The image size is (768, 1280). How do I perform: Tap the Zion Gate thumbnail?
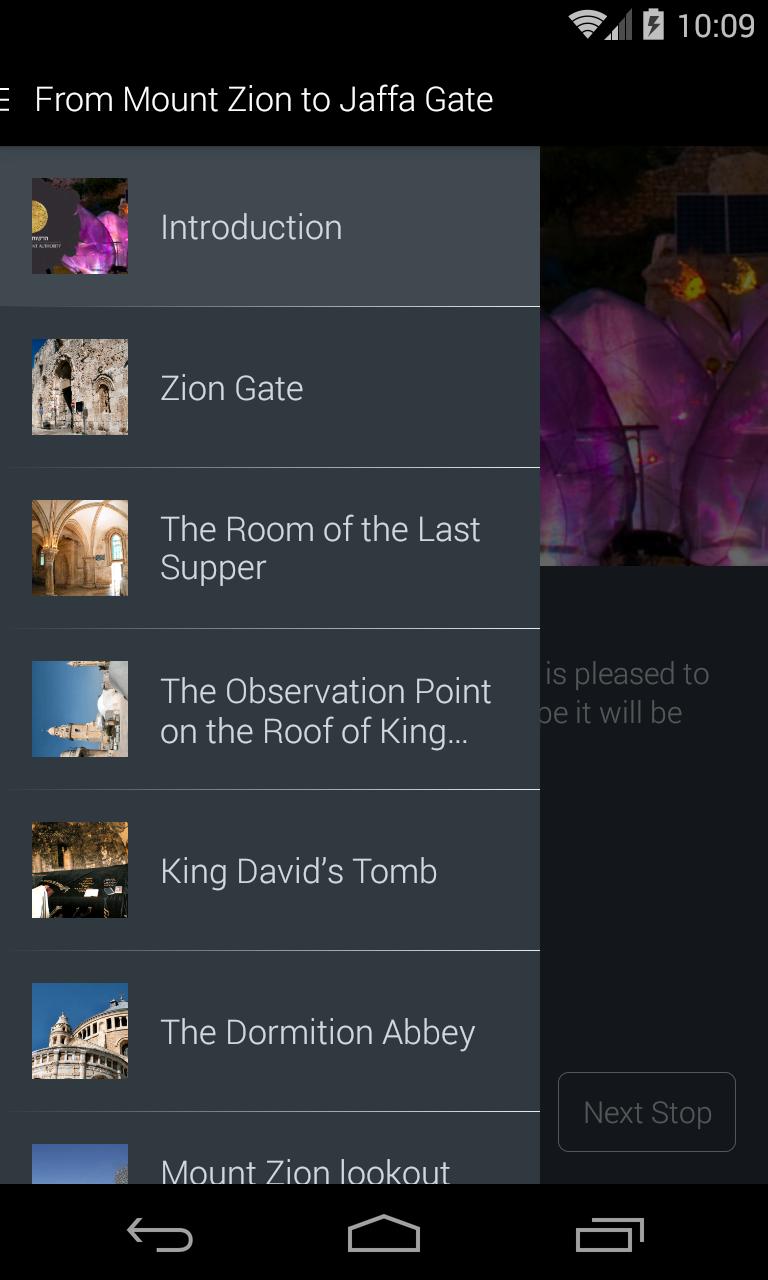click(x=80, y=387)
